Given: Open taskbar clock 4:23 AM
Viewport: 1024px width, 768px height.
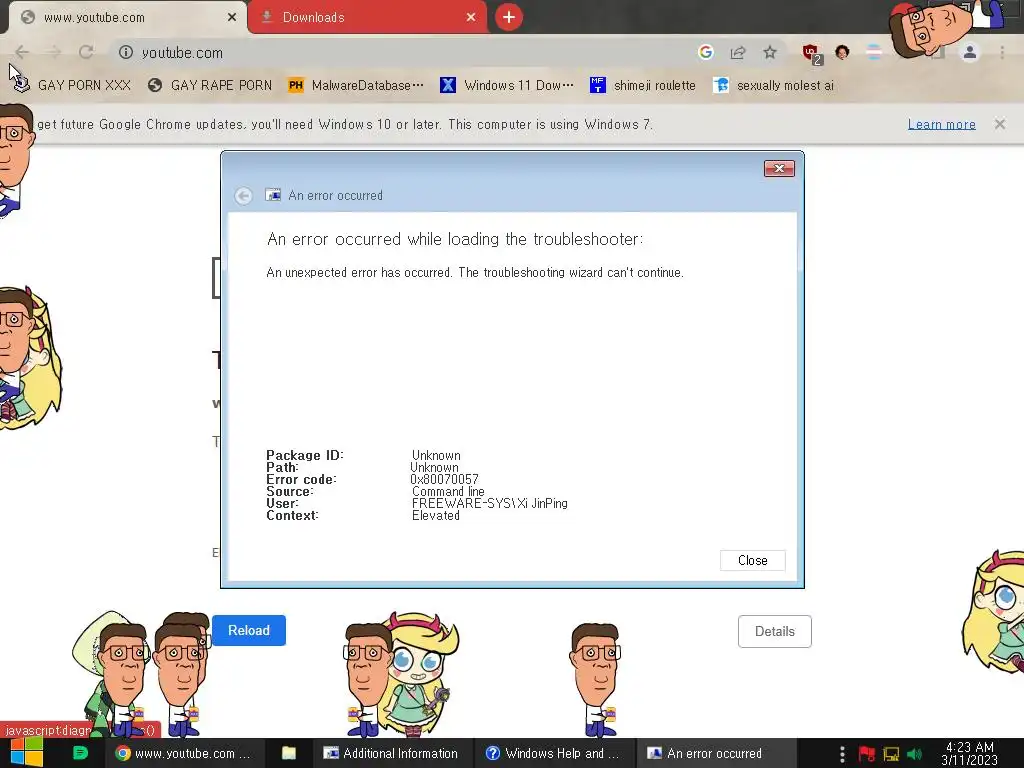Looking at the screenshot, I should pos(970,754).
